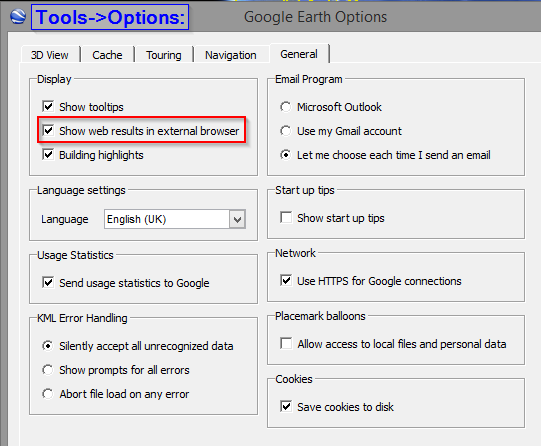Select the Touring tab

(x=164, y=55)
